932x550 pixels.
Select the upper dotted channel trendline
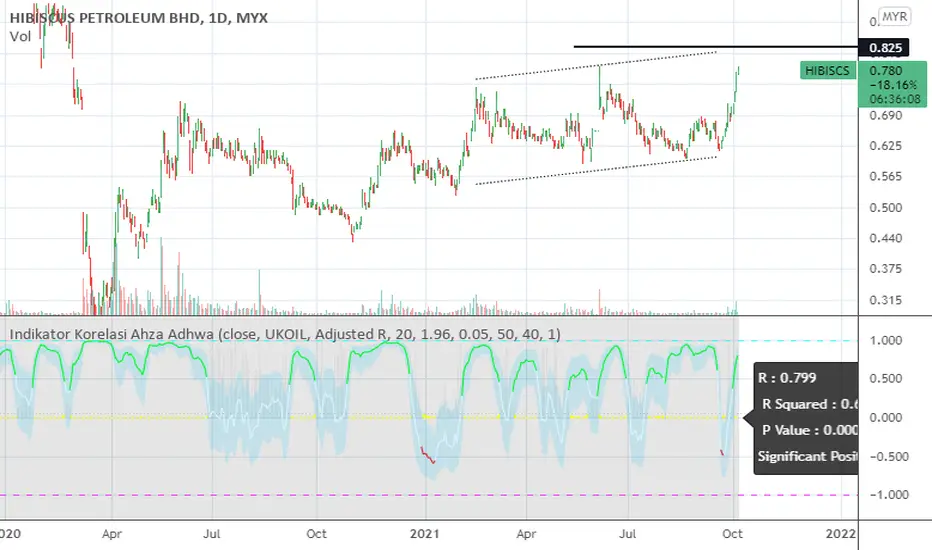(x=596, y=65)
